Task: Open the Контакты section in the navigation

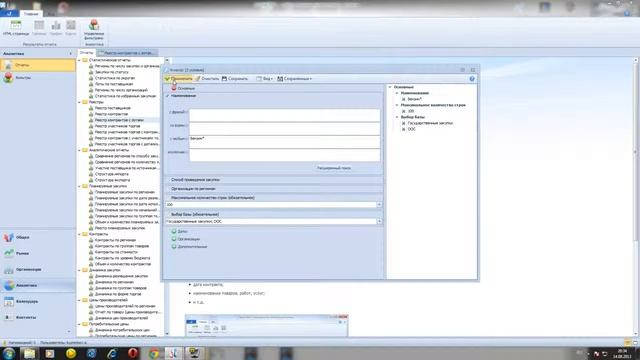Action: [38, 317]
